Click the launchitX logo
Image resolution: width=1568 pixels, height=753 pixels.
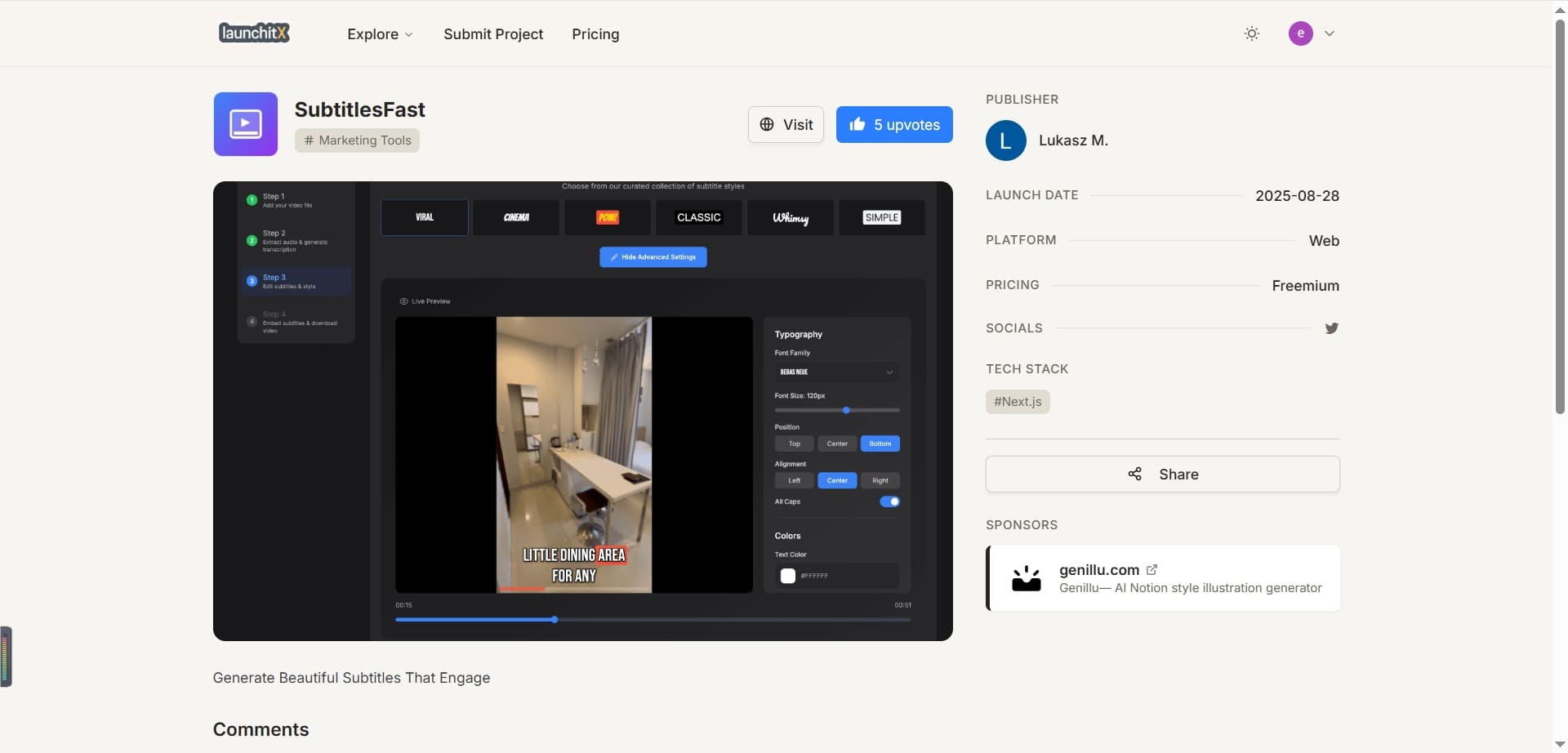click(254, 33)
